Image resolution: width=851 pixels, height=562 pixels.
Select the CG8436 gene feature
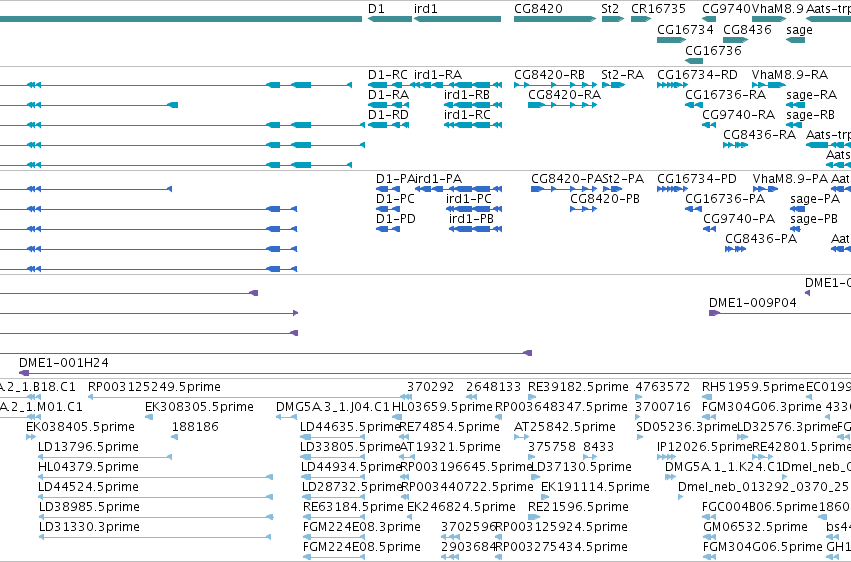(x=736, y=40)
